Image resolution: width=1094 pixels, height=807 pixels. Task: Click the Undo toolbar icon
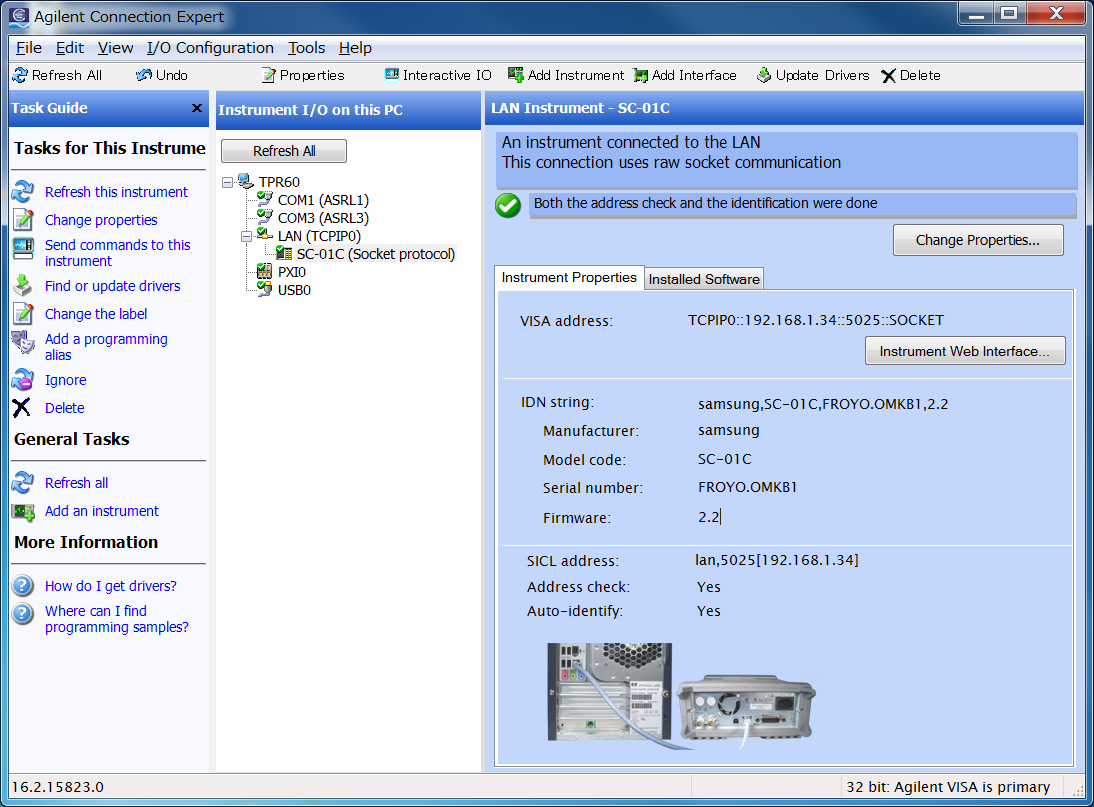(144, 75)
